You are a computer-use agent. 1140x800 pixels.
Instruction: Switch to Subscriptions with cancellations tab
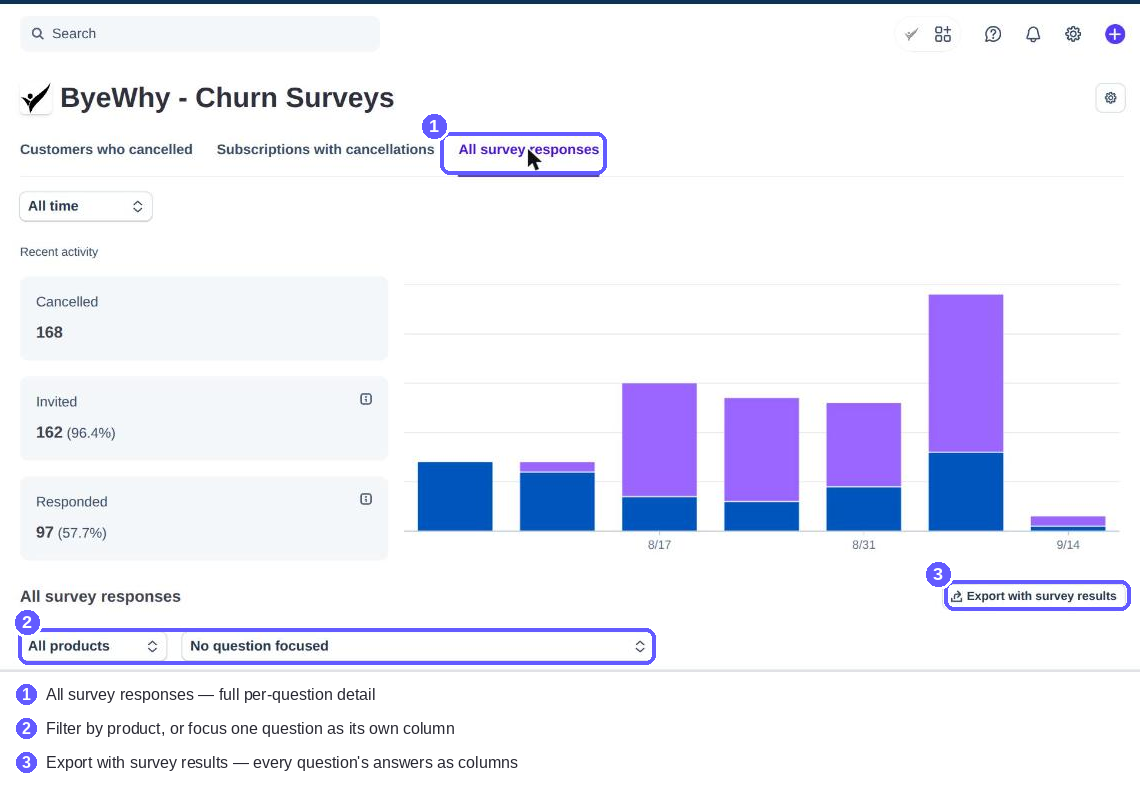(325, 150)
